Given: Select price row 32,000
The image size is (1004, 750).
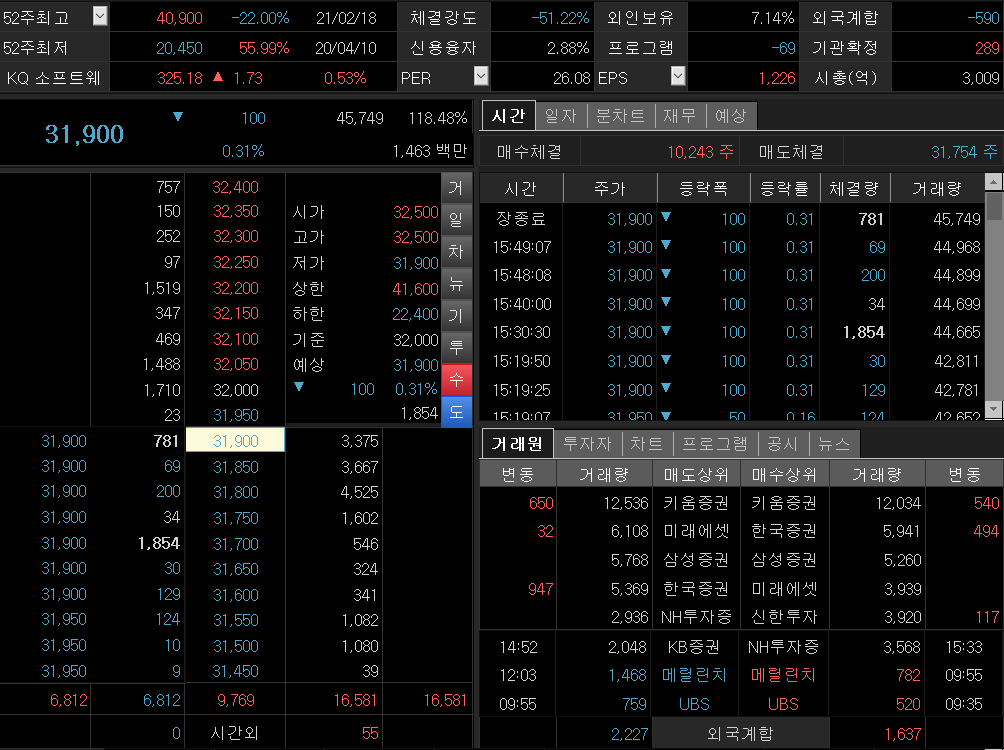Looking at the screenshot, I should 235,390.
